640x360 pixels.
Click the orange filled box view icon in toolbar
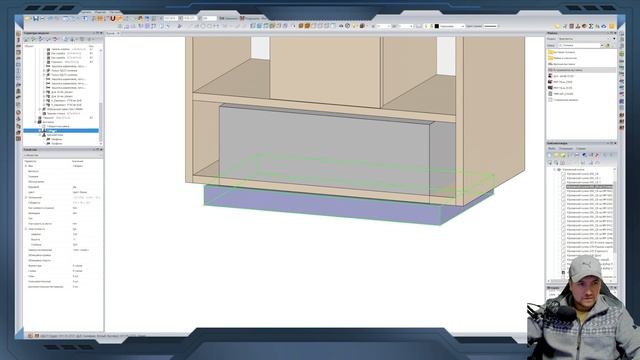pos(307,26)
